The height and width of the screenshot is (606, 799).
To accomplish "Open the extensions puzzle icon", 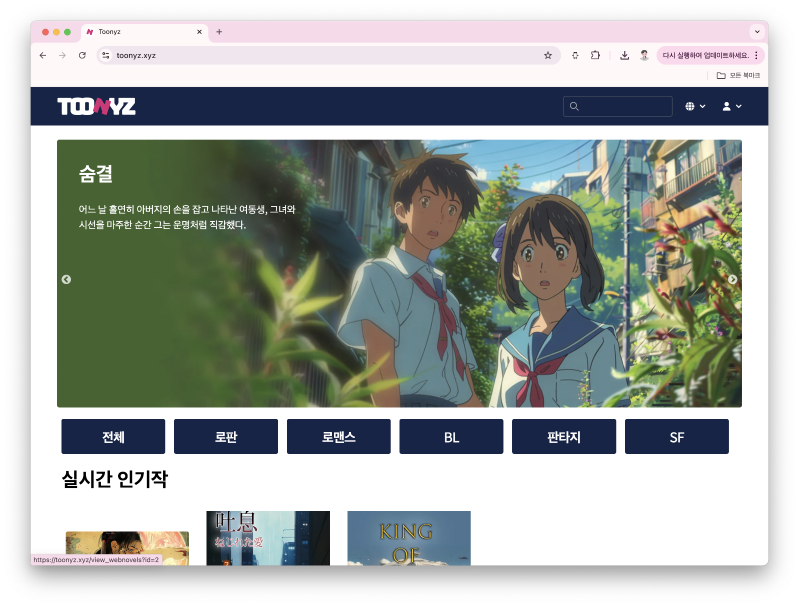I will coord(595,56).
